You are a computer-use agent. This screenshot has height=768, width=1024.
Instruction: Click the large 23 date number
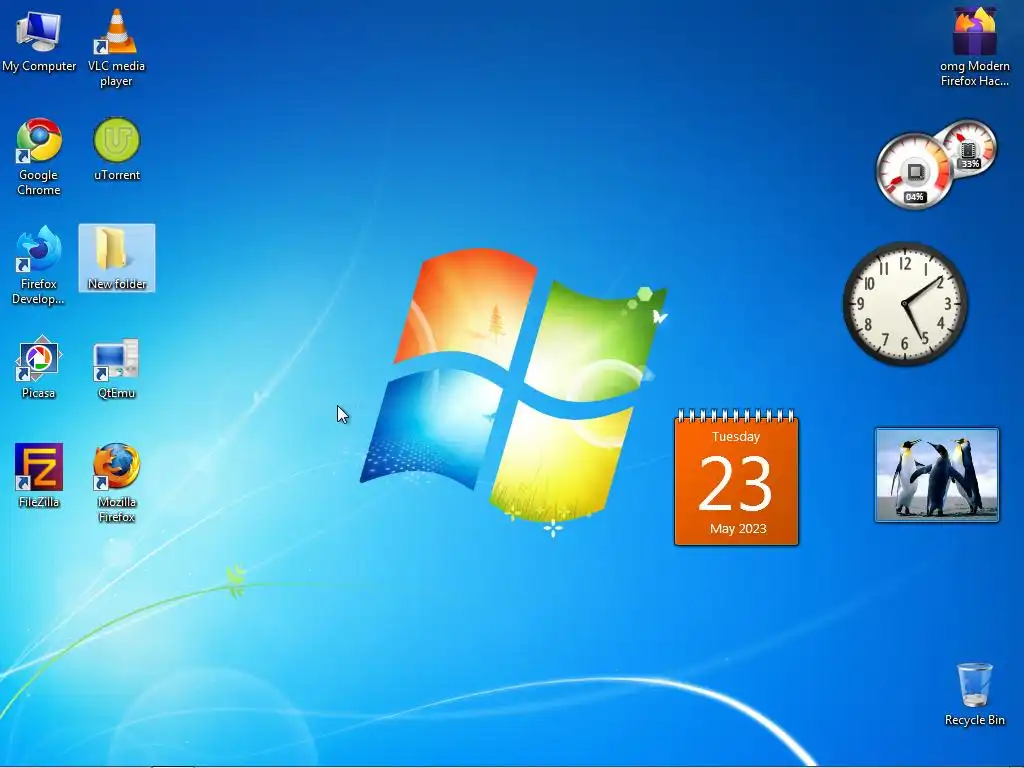tap(735, 483)
